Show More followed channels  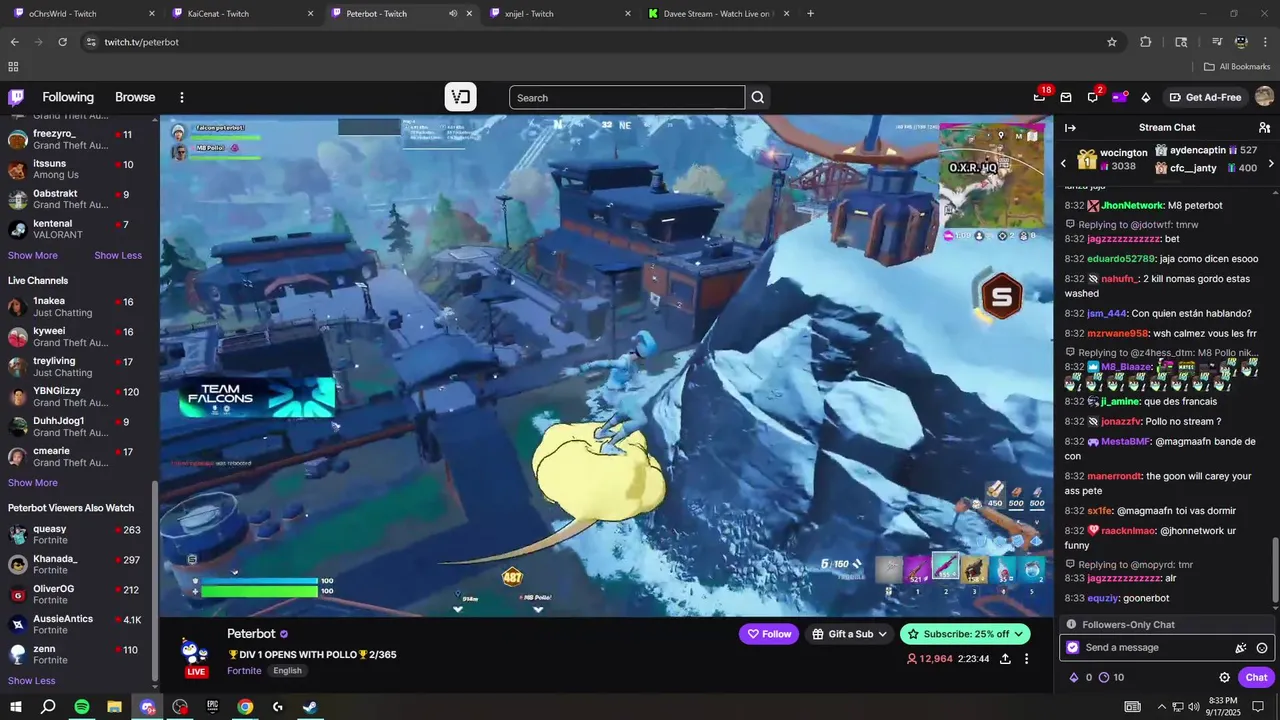pos(33,255)
